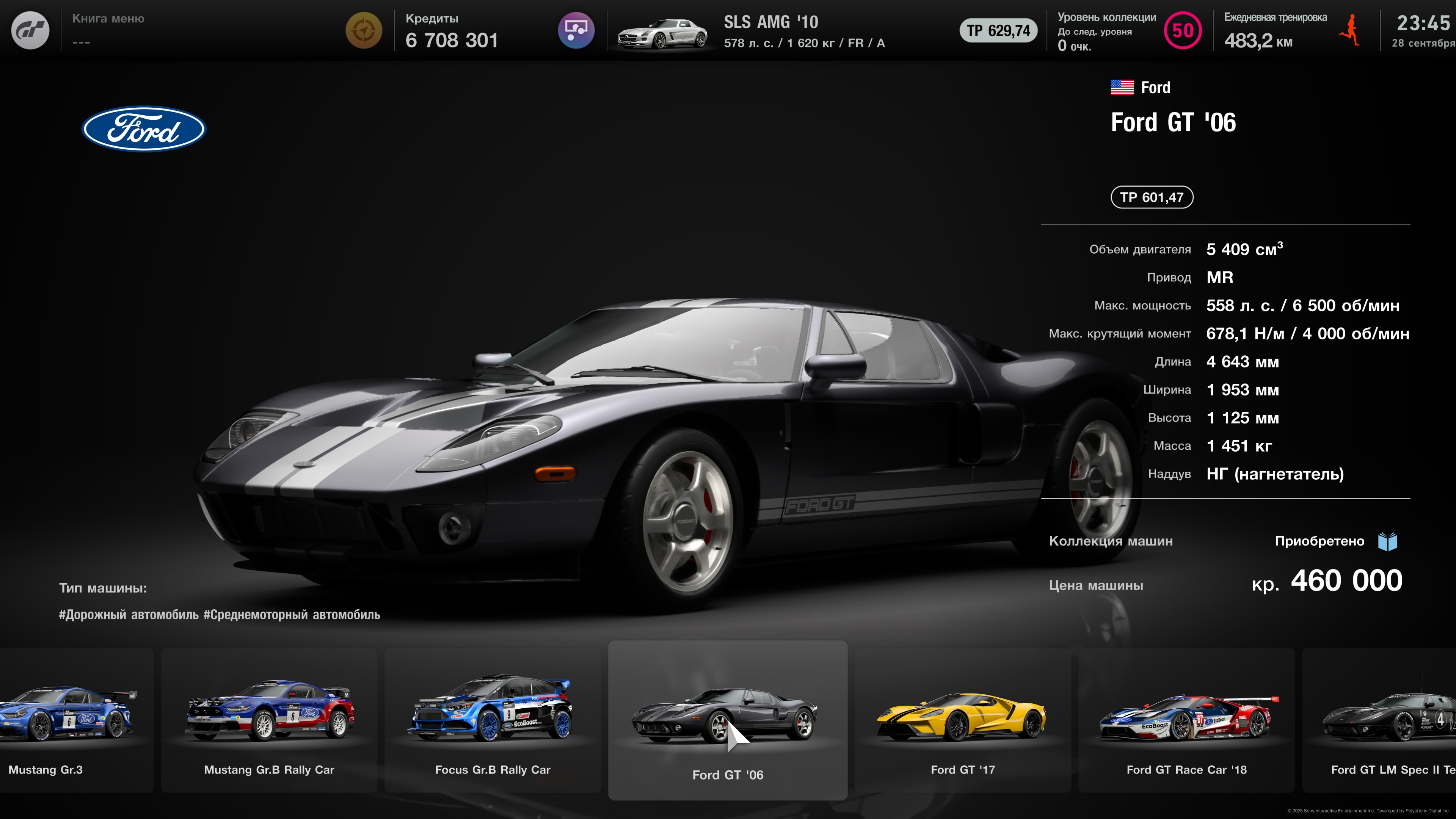
Task: Open the gold compass missions icon
Action: (x=364, y=30)
